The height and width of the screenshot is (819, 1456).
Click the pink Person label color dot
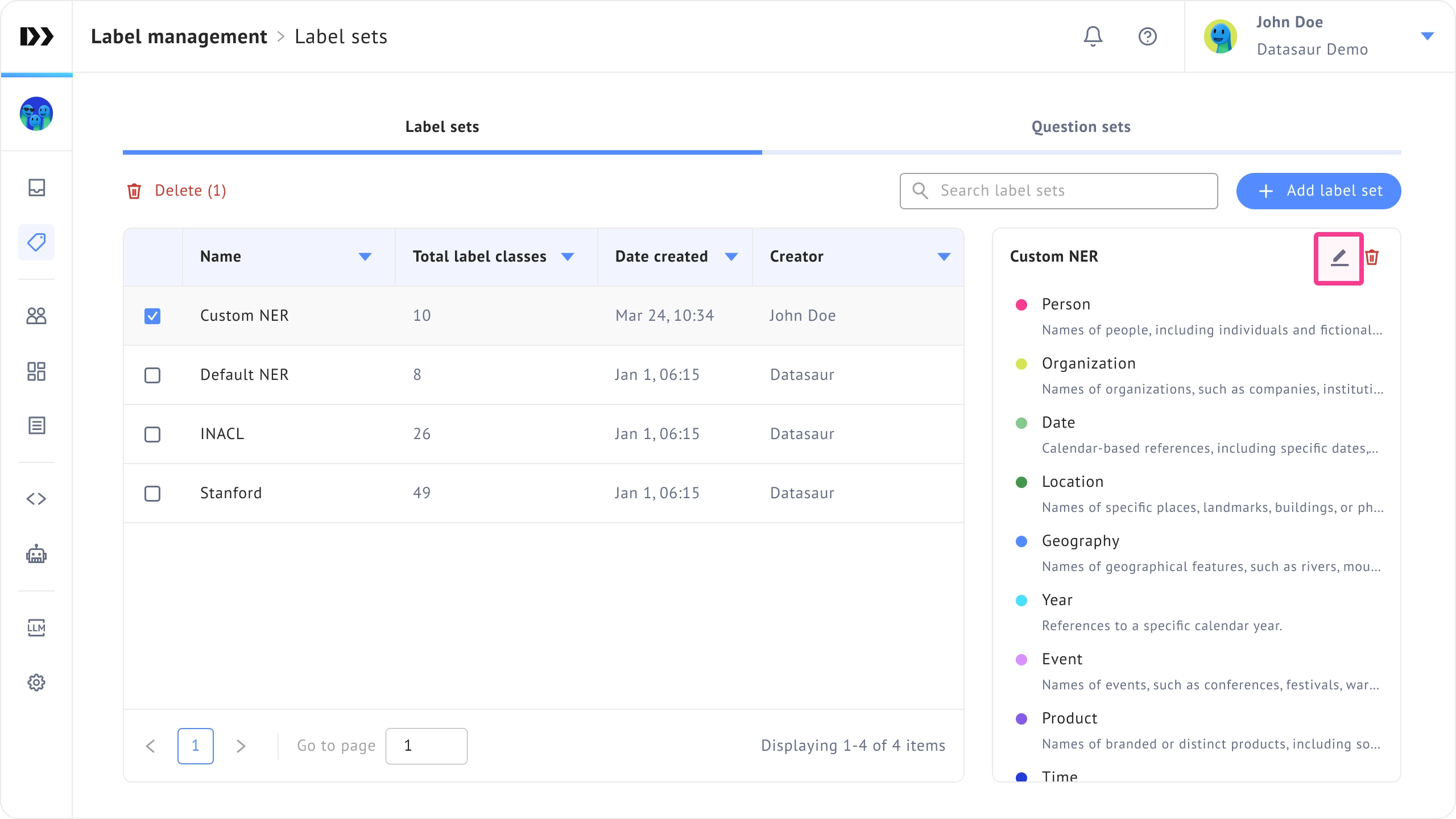point(1021,305)
